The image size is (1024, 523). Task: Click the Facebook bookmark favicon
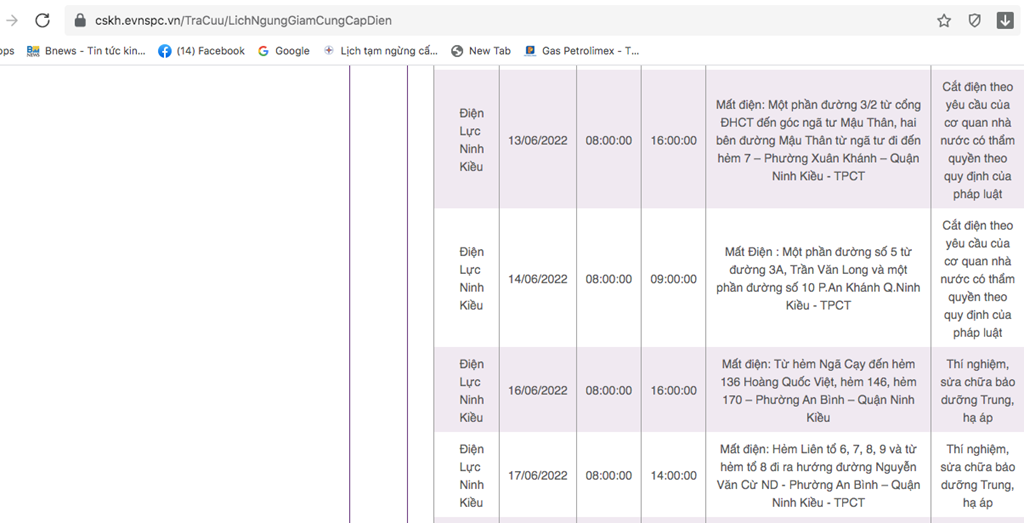[x=165, y=51]
